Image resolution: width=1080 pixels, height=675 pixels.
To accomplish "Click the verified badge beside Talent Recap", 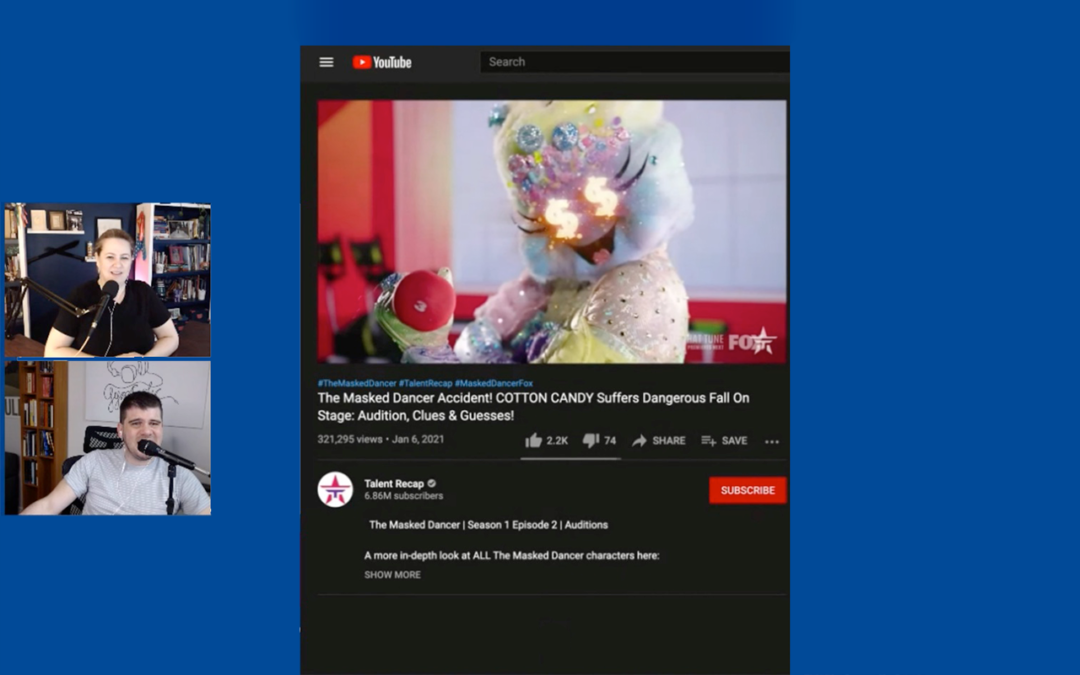I will pos(432,484).
